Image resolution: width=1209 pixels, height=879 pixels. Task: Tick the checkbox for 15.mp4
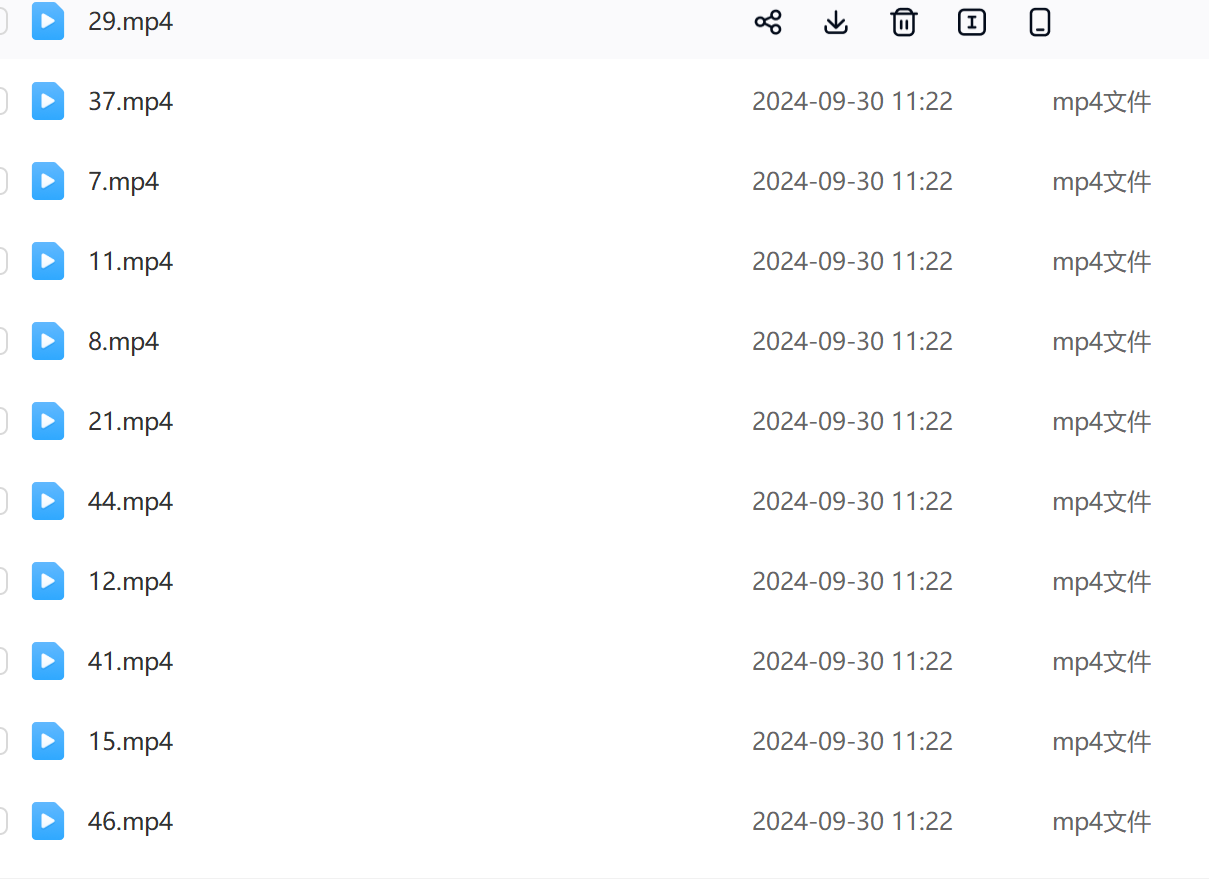[2, 741]
